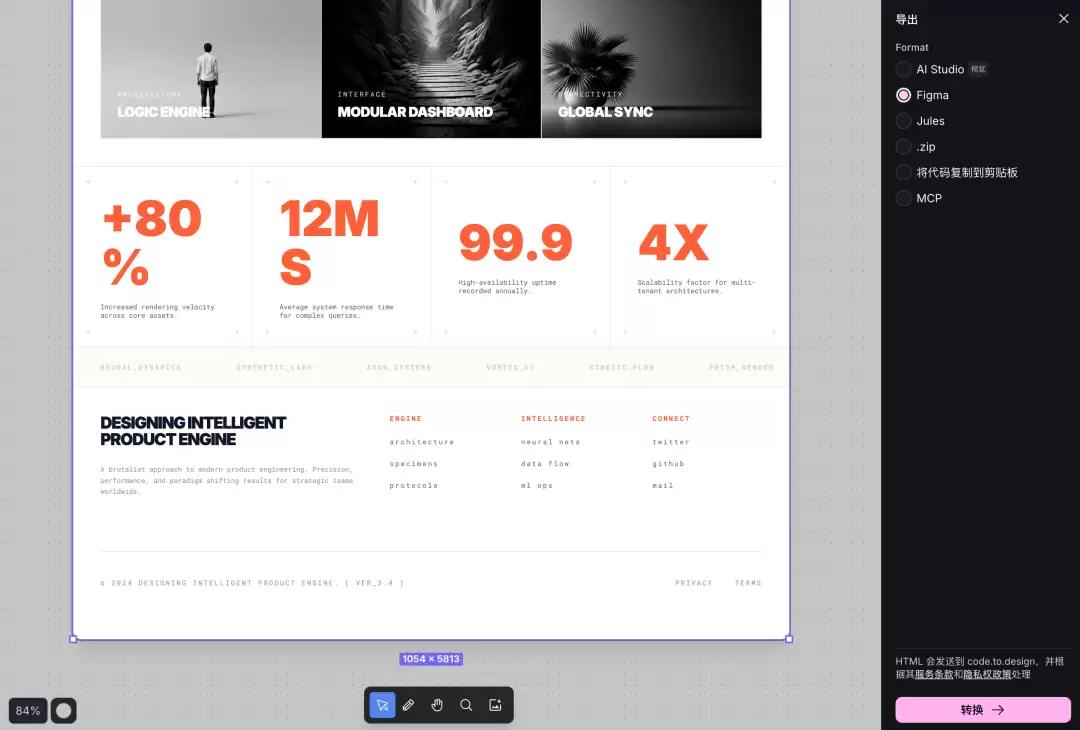The width and height of the screenshot is (1080, 730).
Task: Click the add image tool icon
Action: coord(495,705)
